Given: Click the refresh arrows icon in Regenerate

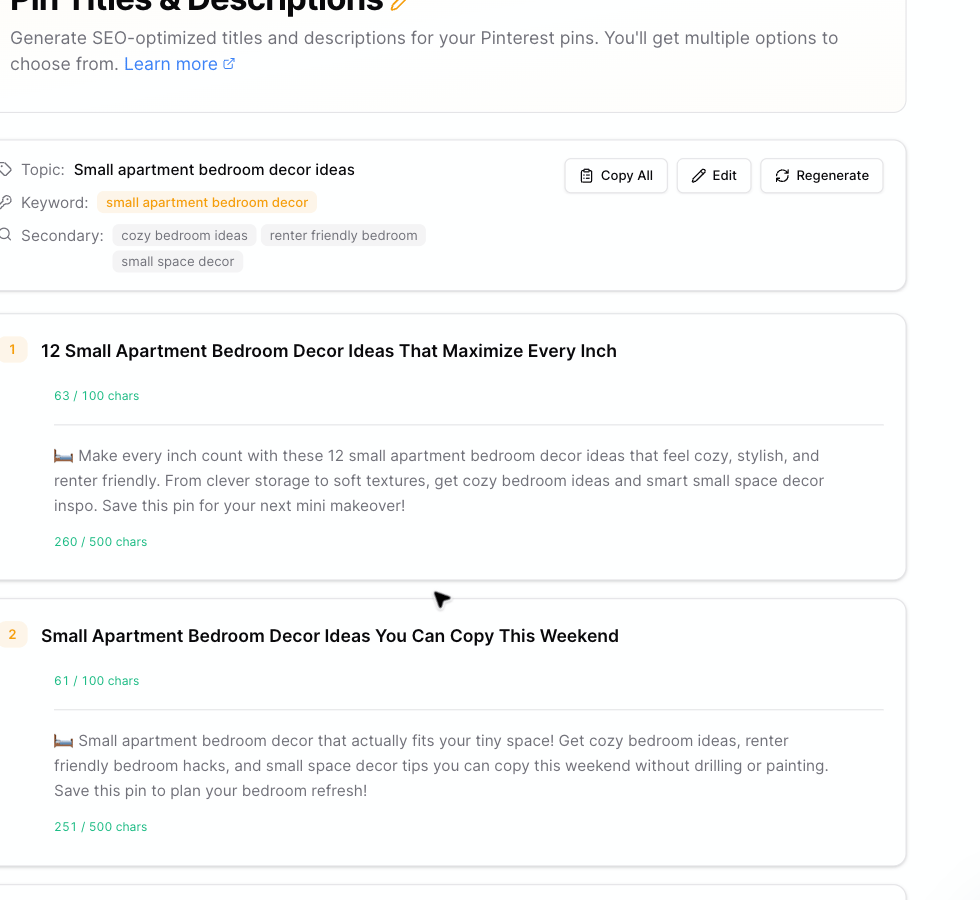Looking at the screenshot, I should coord(782,176).
